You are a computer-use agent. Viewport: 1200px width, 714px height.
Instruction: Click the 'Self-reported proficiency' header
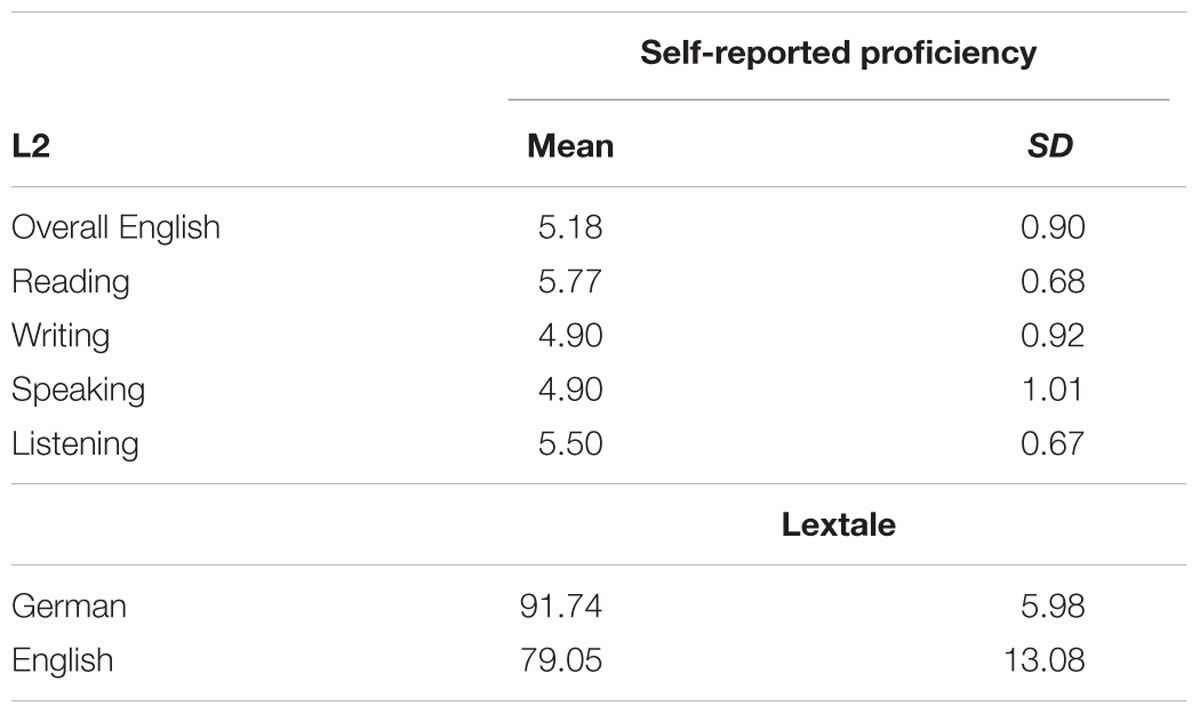point(838,53)
